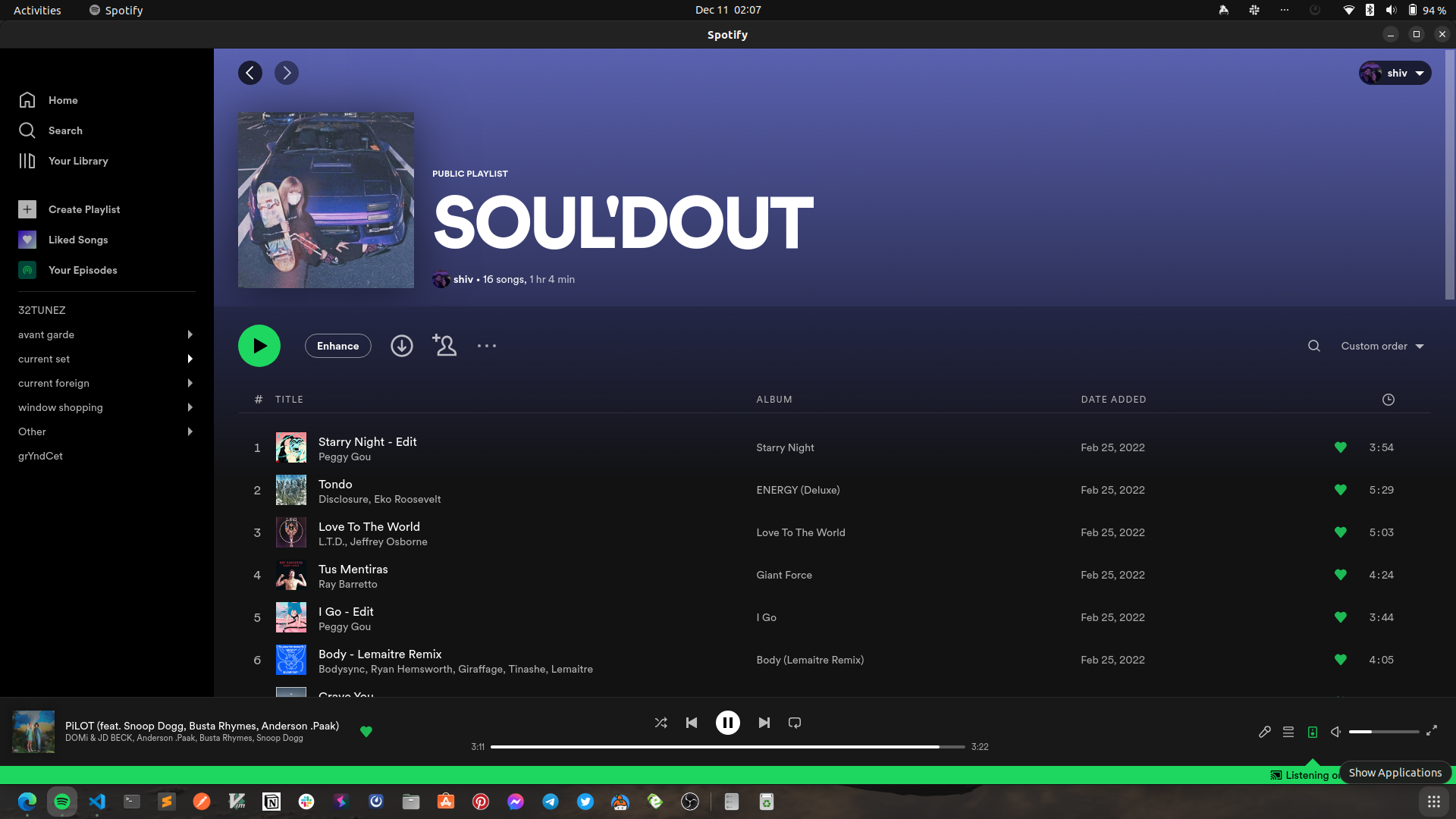Sort by the TITLE column header
Screen dimensions: 1456x819
point(289,400)
